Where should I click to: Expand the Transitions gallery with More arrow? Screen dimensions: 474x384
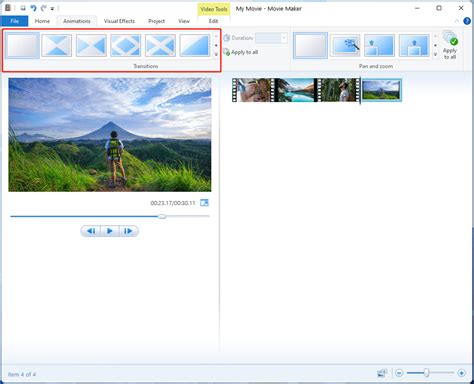[216, 54]
